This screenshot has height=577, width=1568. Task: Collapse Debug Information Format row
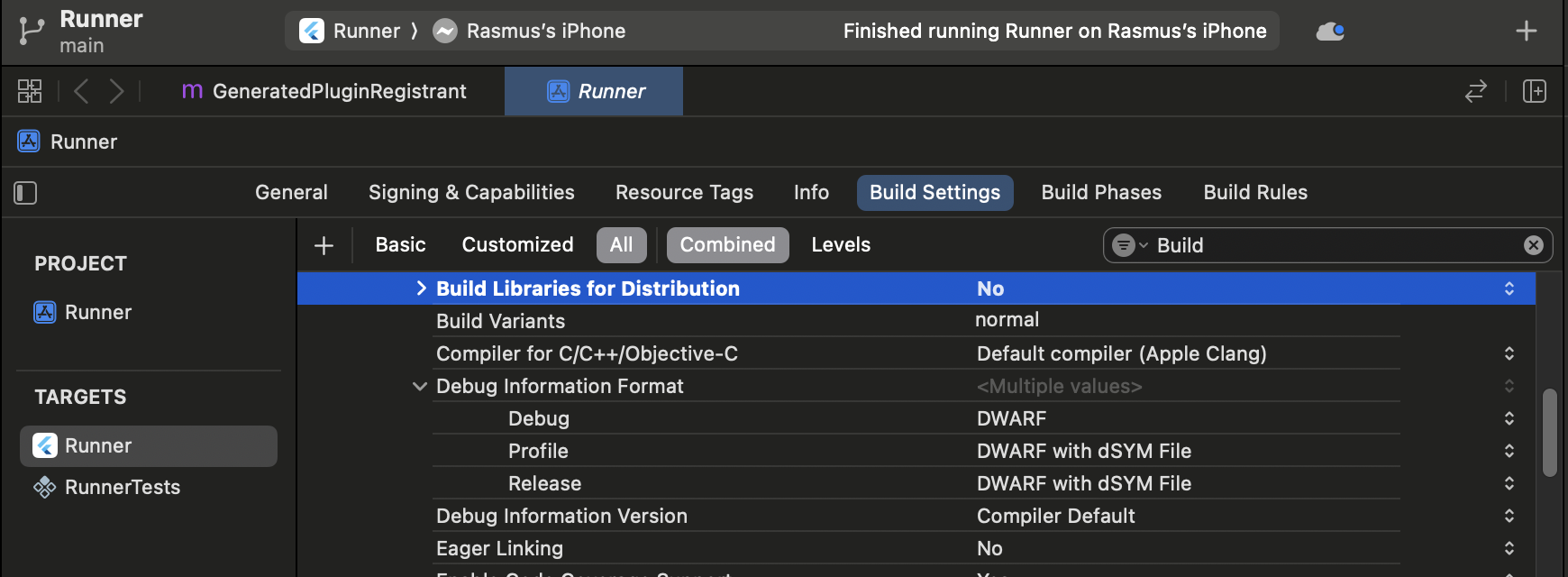pyautogui.click(x=420, y=386)
